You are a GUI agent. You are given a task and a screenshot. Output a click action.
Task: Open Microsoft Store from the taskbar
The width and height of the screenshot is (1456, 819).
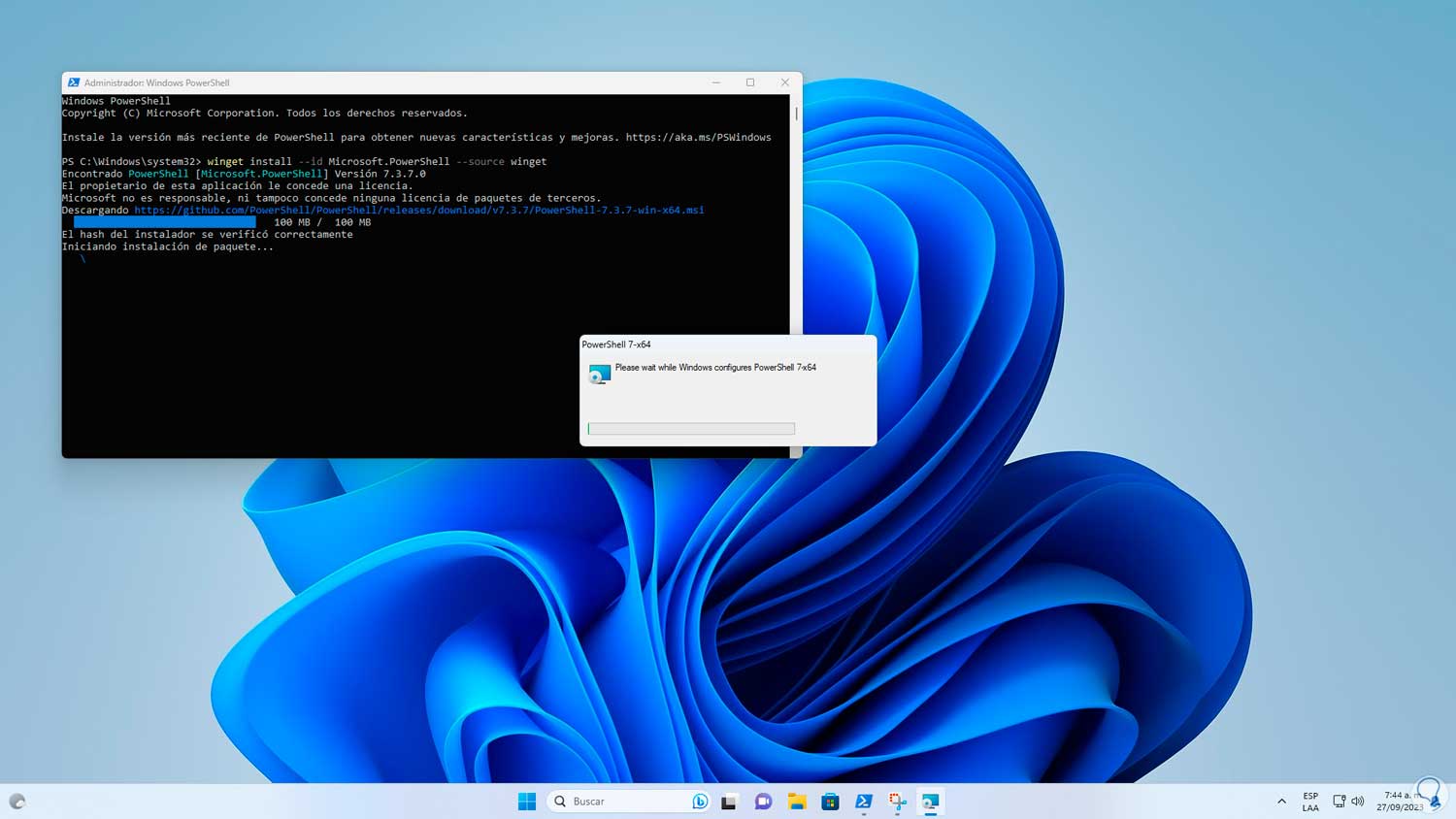tap(830, 802)
